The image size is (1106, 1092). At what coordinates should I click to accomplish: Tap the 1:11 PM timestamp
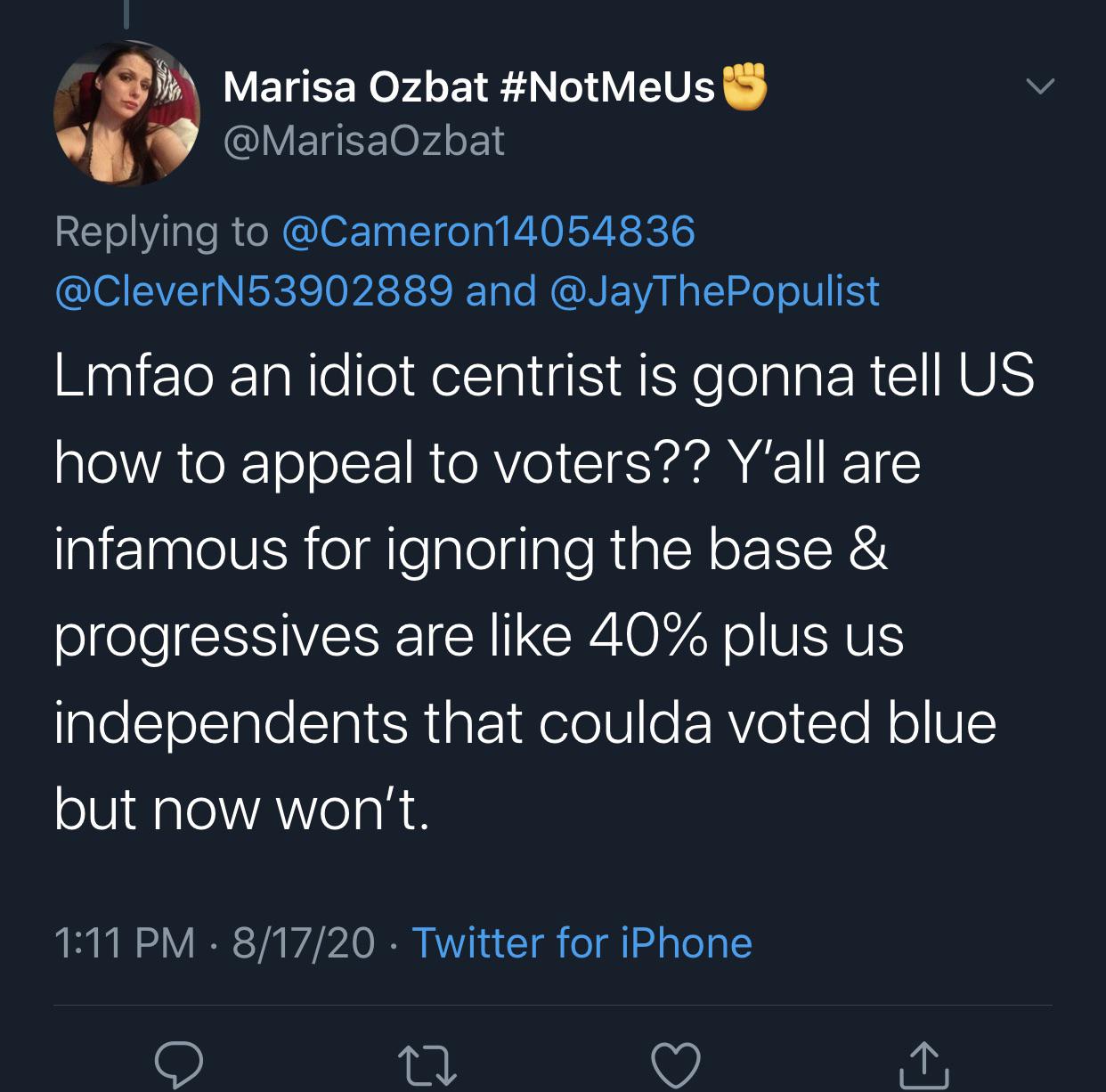click(x=125, y=942)
